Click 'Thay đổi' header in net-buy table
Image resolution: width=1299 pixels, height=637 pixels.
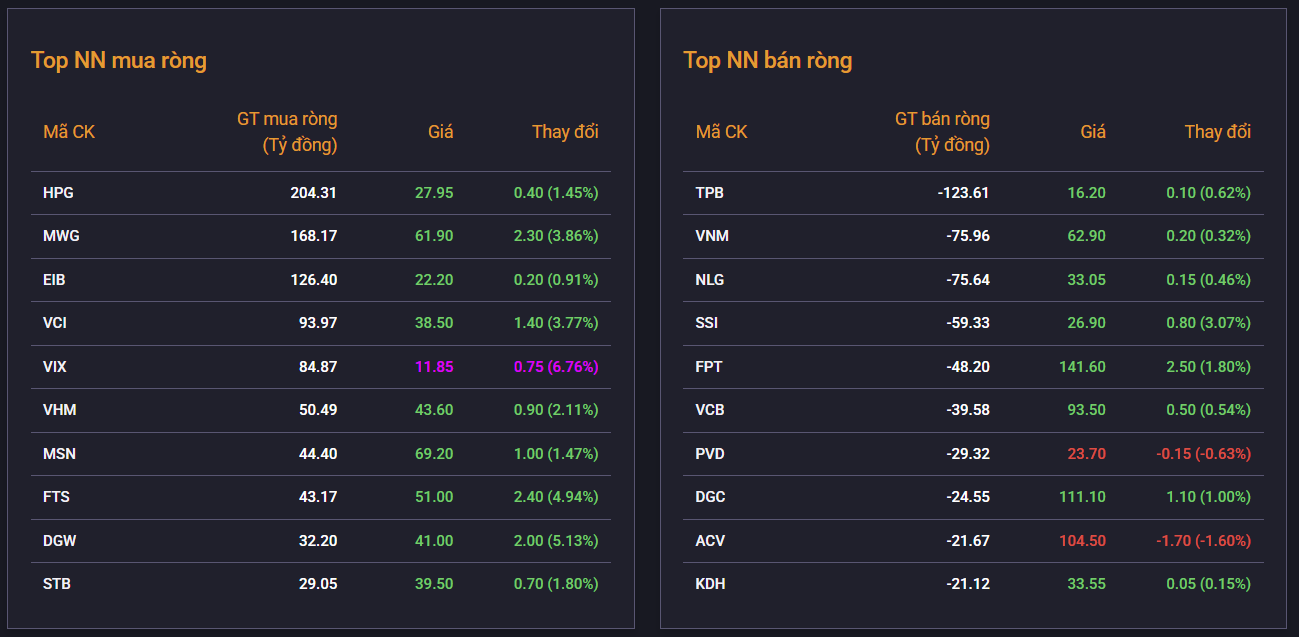point(565,132)
